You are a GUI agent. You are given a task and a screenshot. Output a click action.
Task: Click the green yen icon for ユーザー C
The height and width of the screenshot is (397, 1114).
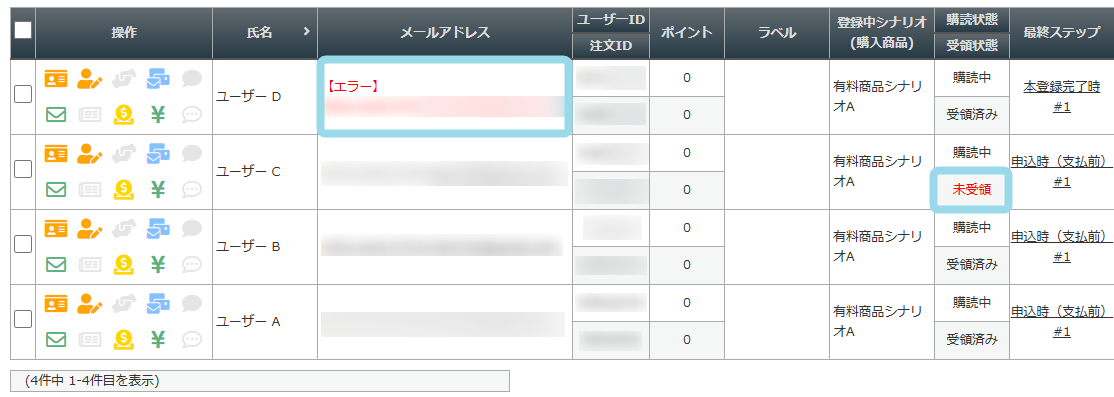158,190
